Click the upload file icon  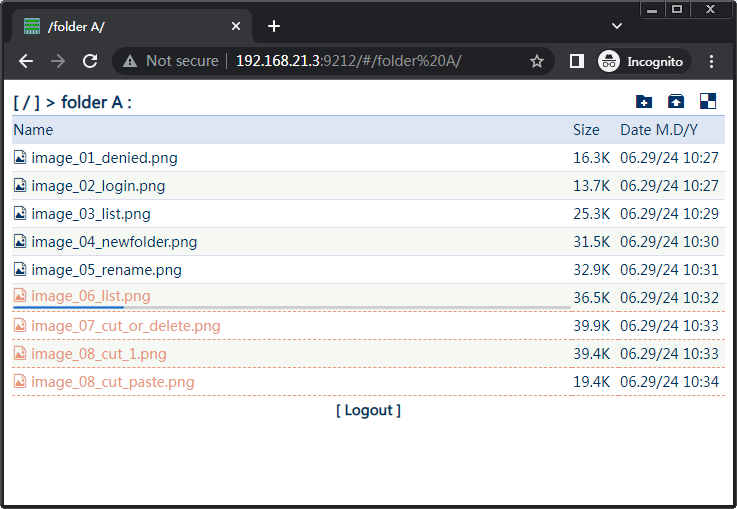676,101
